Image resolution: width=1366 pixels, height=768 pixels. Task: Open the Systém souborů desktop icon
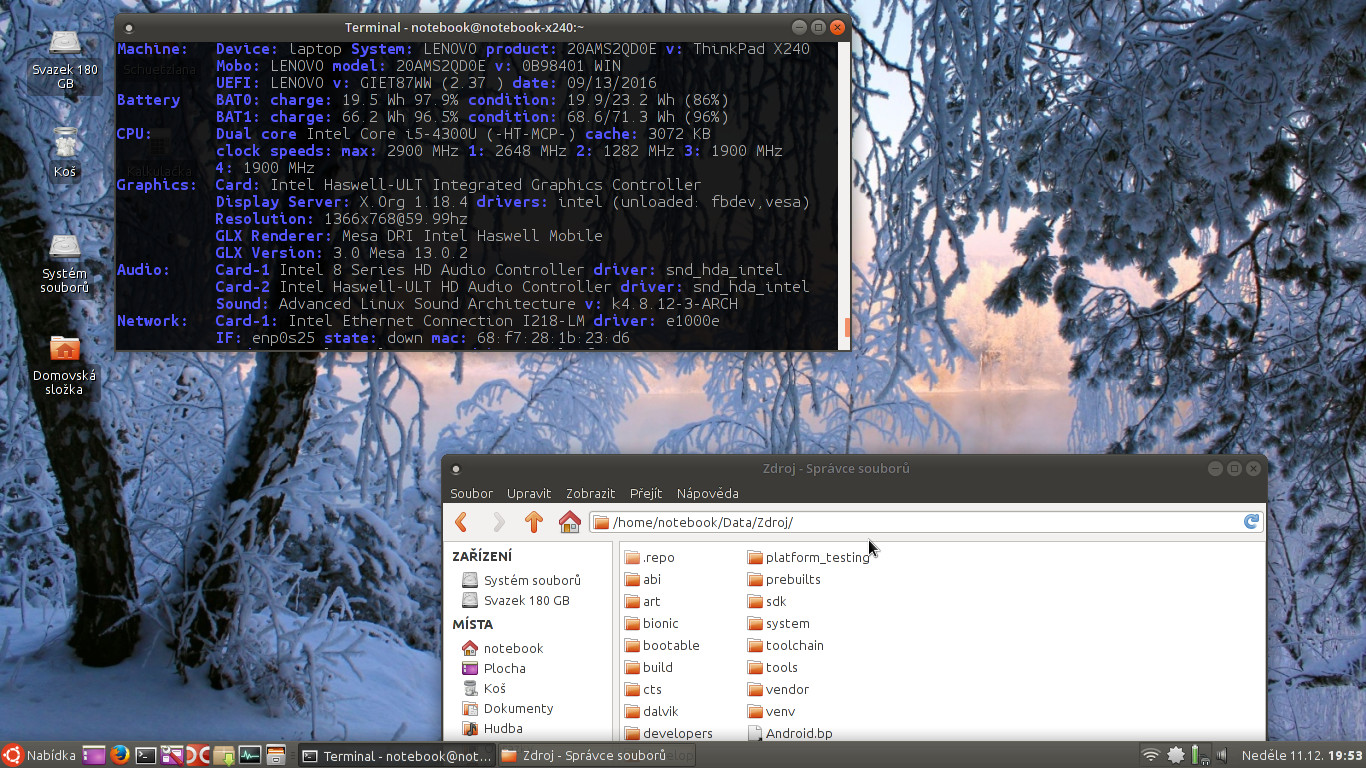(x=65, y=264)
